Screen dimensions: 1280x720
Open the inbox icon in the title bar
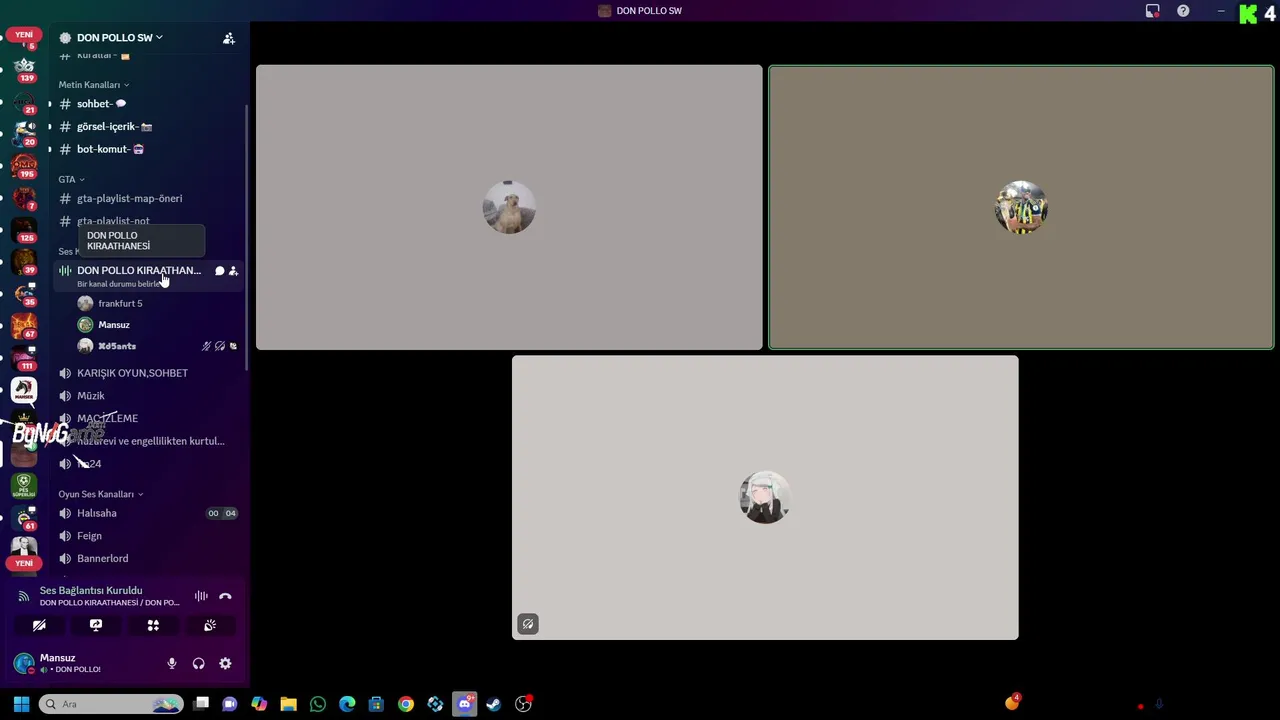pos(1152,11)
